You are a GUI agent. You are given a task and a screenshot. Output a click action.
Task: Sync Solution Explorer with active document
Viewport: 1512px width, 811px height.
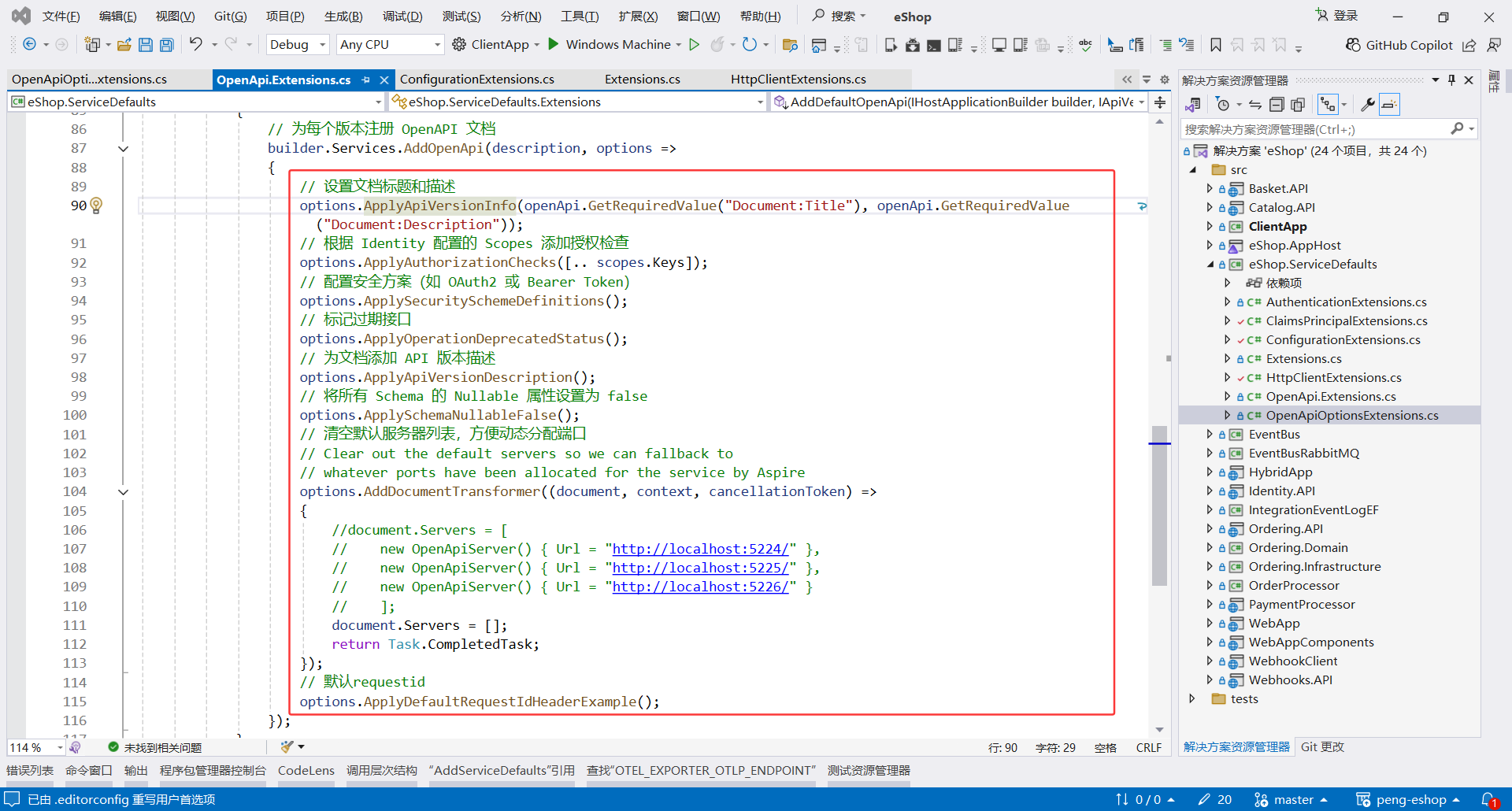[x=1255, y=104]
